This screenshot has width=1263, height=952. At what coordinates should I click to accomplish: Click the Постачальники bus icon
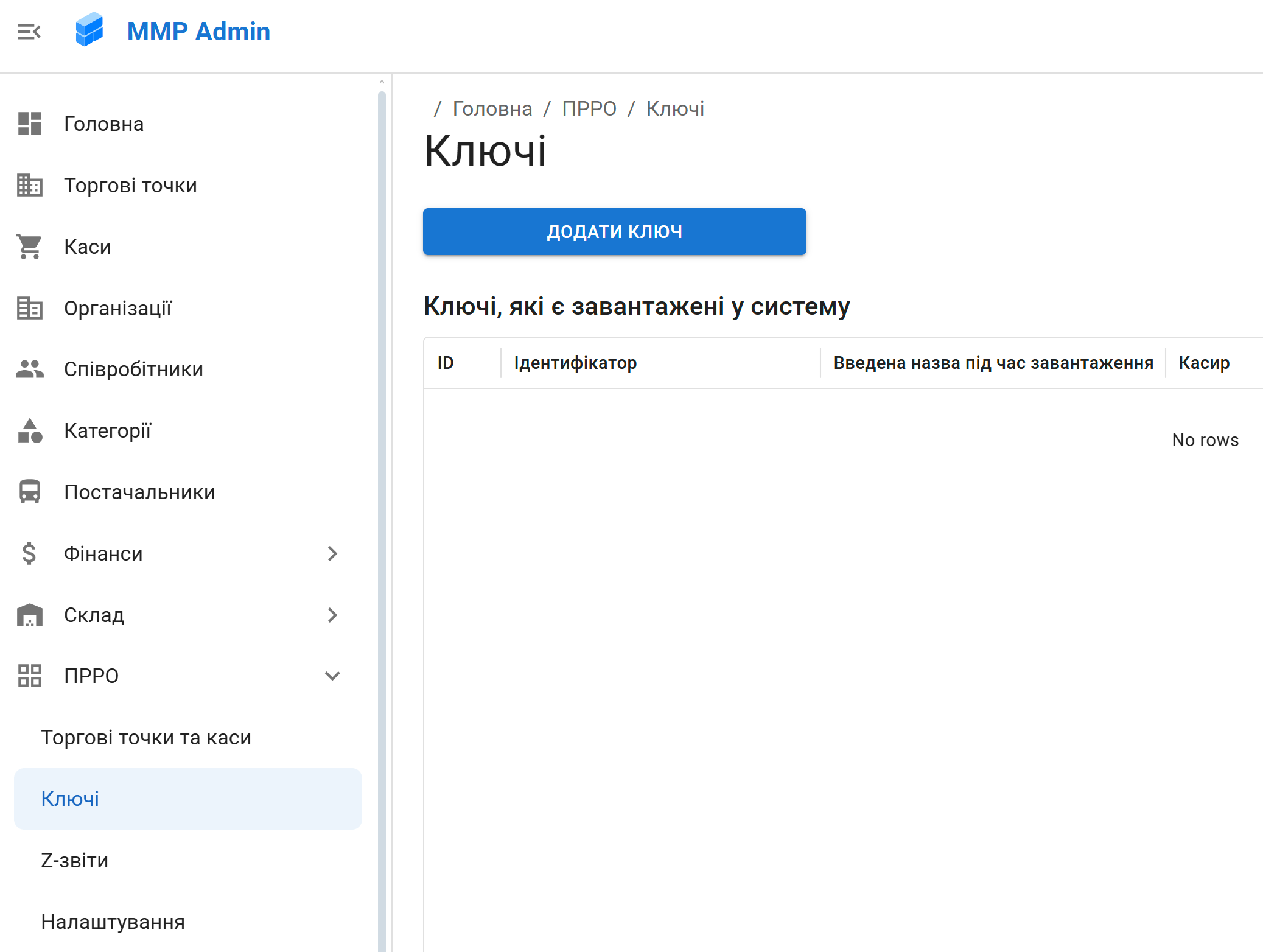coord(29,492)
